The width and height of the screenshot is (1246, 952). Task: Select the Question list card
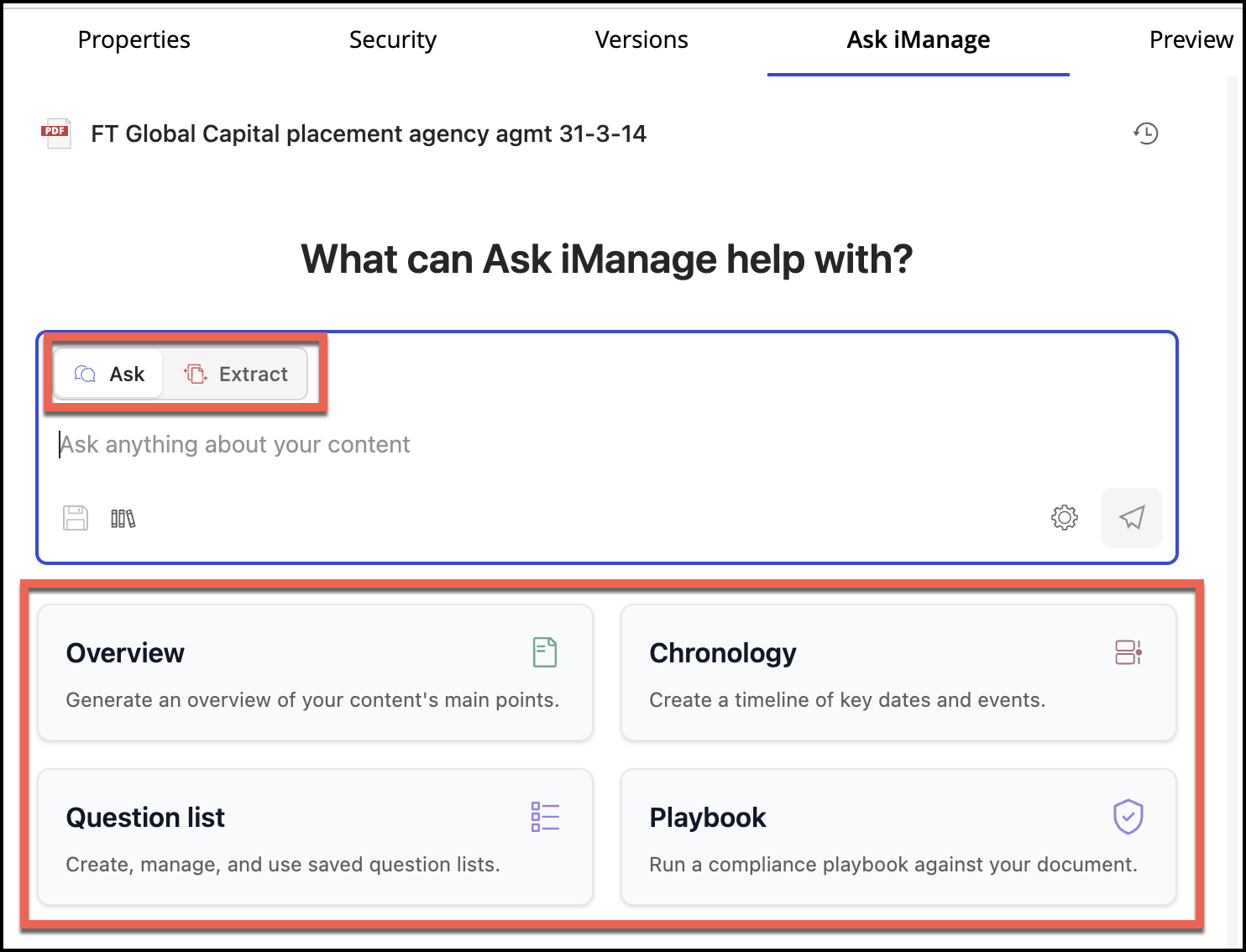coord(316,837)
